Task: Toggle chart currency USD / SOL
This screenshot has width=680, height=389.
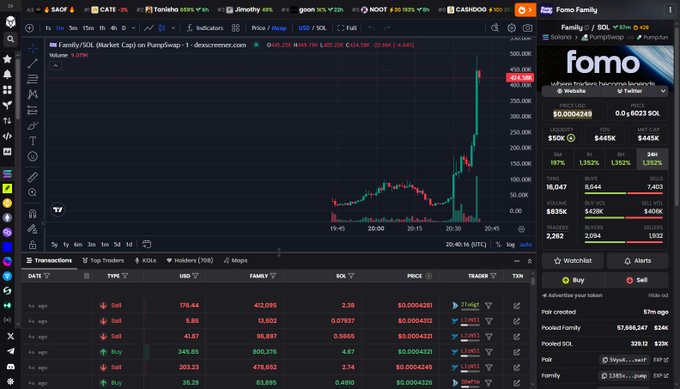Action: click(312, 28)
